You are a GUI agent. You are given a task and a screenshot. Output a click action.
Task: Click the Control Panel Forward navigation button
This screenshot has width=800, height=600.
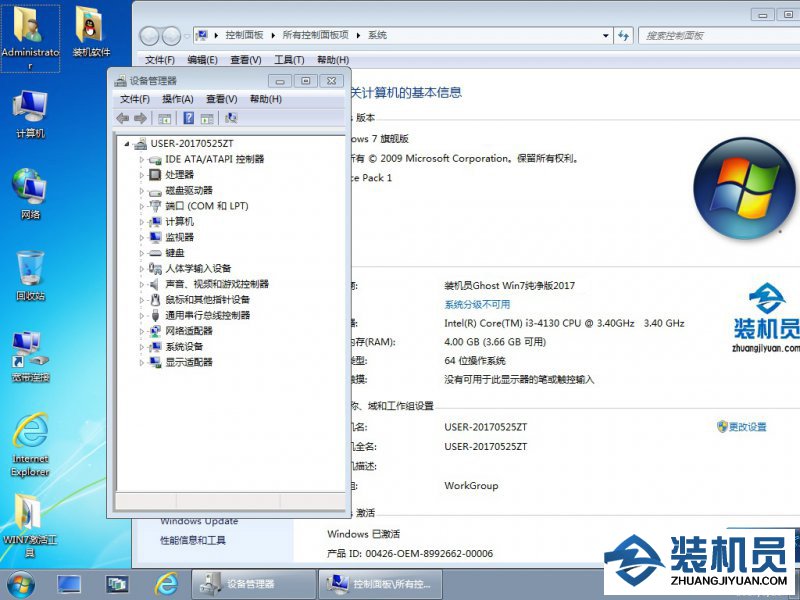pyautogui.click(x=171, y=36)
